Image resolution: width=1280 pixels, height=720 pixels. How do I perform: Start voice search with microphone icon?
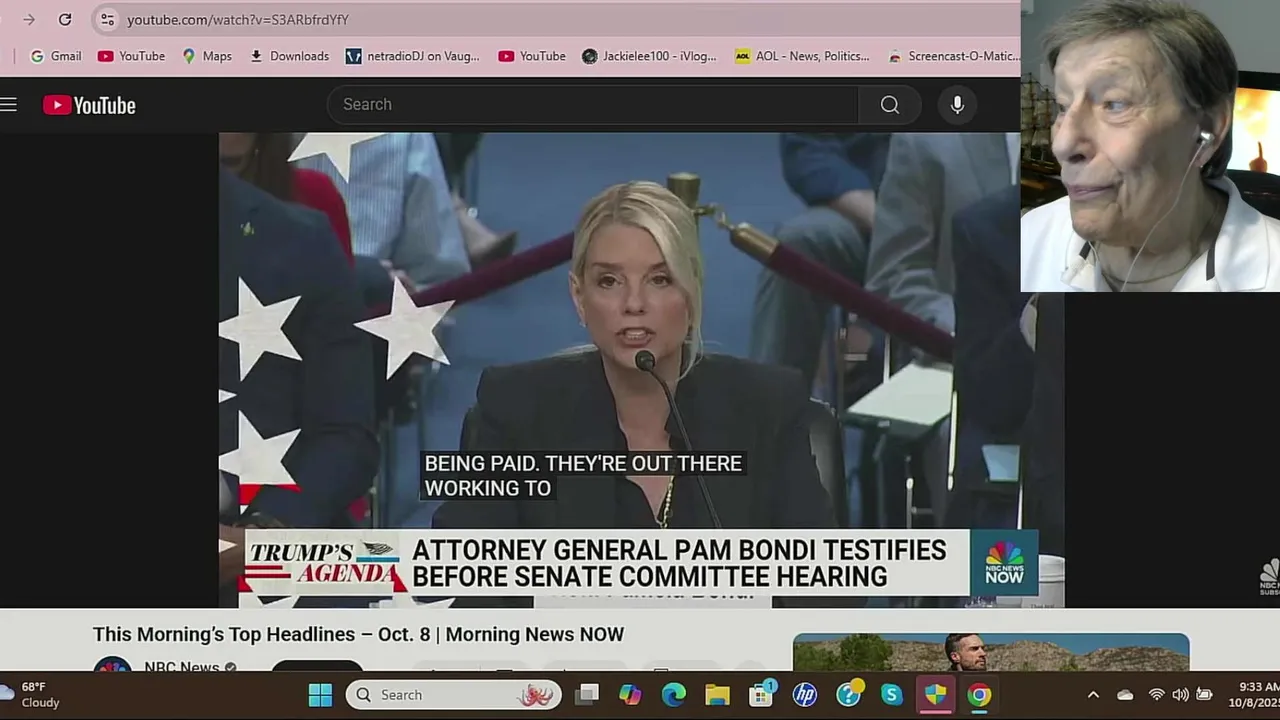[957, 104]
